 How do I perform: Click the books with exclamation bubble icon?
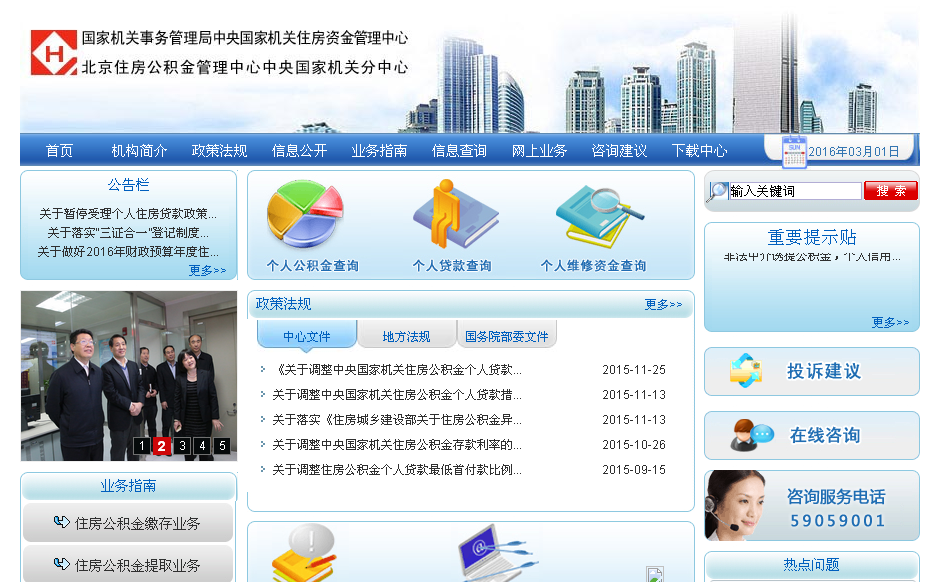[x=304, y=553]
